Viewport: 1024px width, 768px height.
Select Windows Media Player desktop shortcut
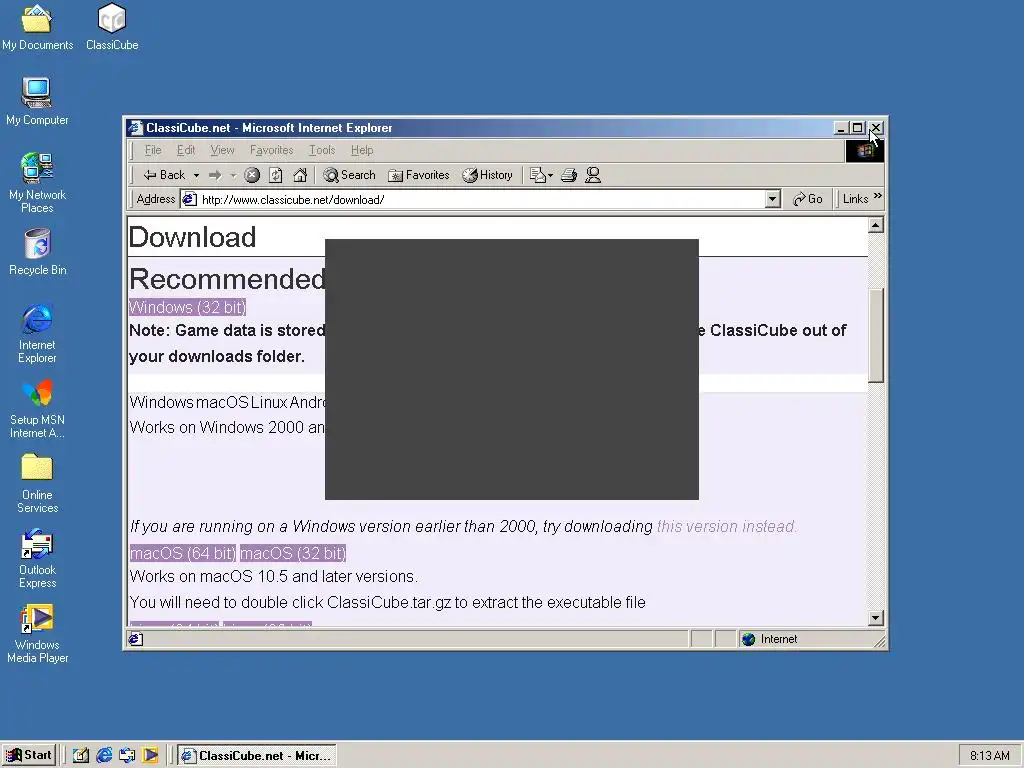[37, 633]
